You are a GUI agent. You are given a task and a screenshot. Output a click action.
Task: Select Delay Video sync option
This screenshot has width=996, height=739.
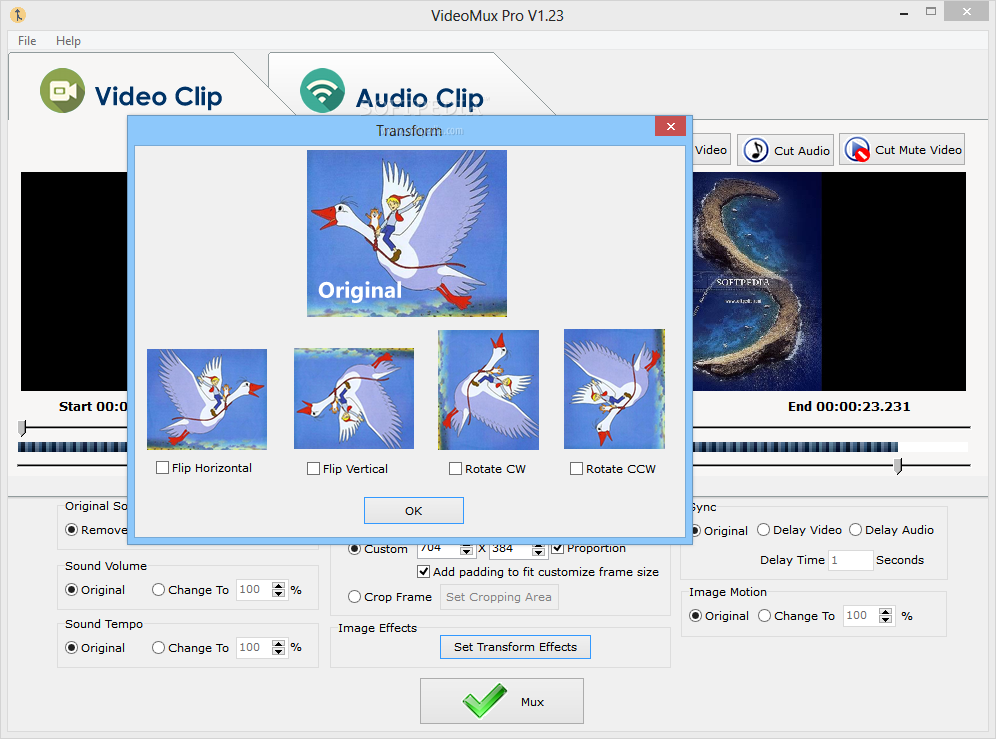(x=764, y=530)
